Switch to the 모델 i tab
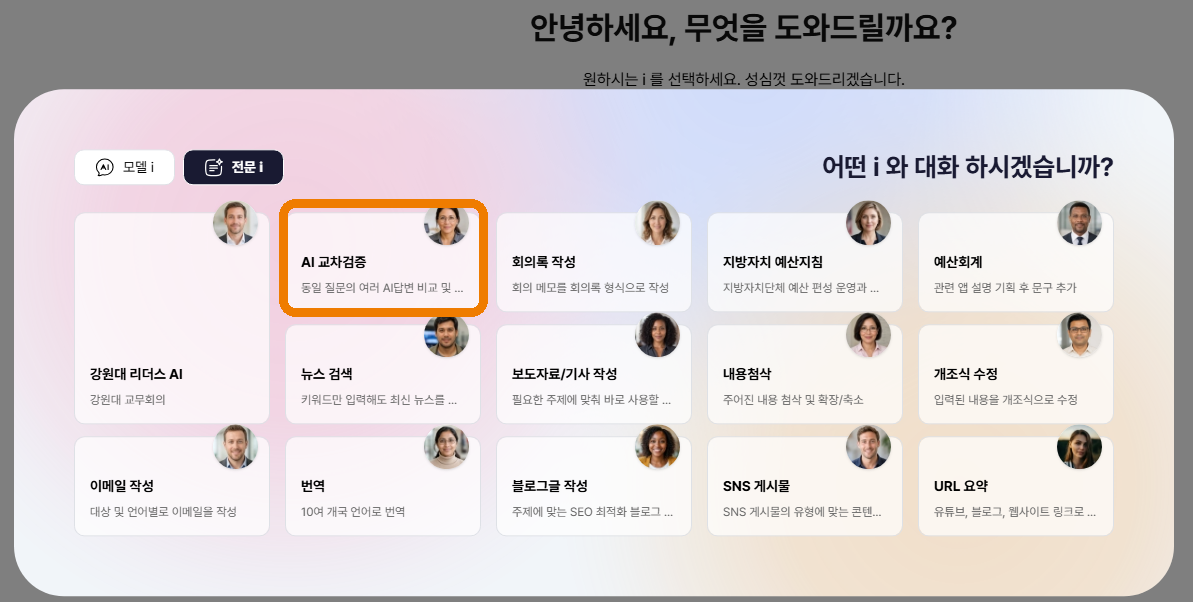This screenshot has width=1193, height=602. point(124,167)
